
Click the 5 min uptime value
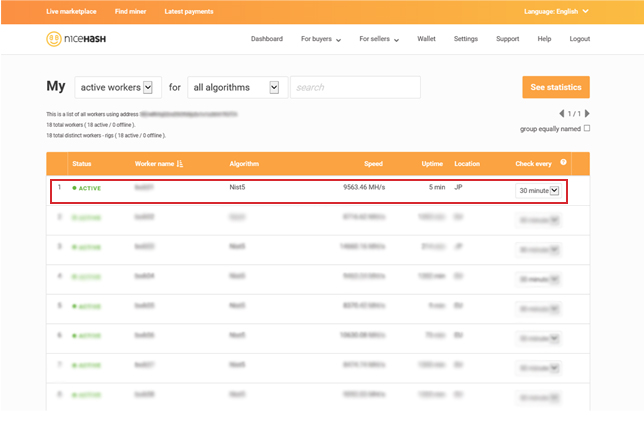click(437, 187)
